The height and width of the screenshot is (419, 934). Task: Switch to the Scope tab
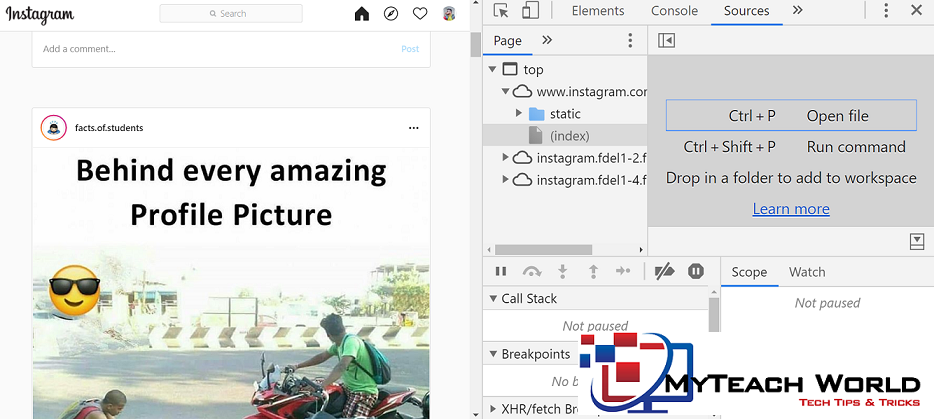[x=749, y=272]
